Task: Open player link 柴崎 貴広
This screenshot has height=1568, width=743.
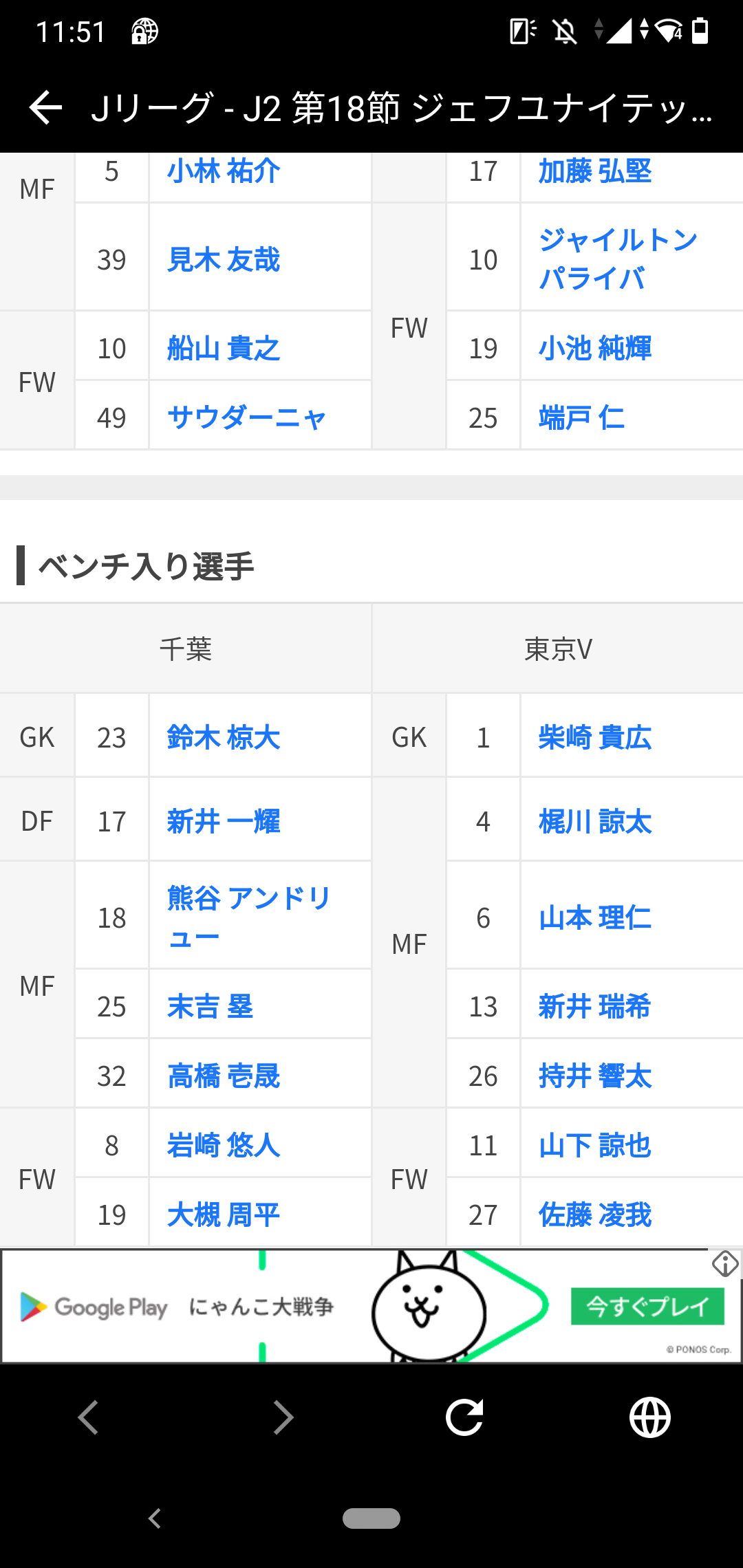Action: (594, 737)
